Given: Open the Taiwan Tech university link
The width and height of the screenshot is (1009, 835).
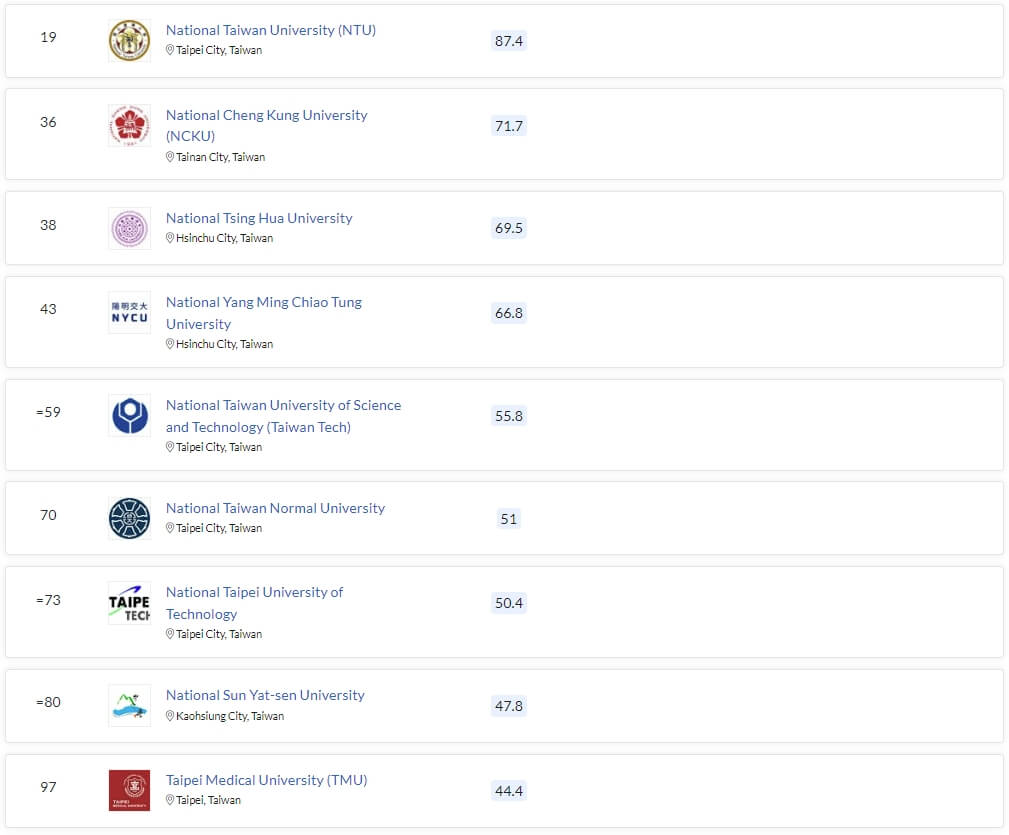Looking at the screenshot, I should (283, 405).
